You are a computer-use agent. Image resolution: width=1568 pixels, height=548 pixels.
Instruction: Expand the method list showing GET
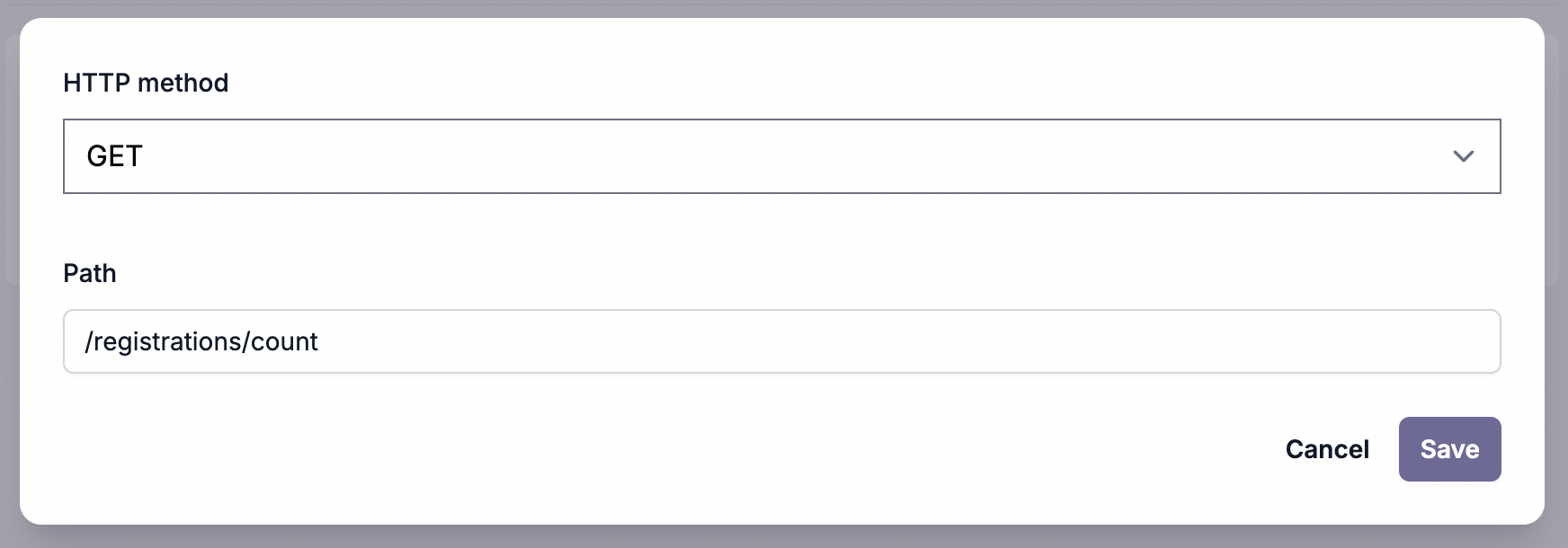click(780, 155)
